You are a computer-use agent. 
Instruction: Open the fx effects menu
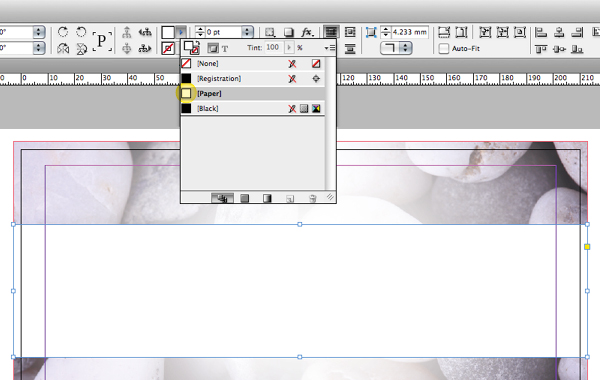pyautogui.click(x=307, y=32)
